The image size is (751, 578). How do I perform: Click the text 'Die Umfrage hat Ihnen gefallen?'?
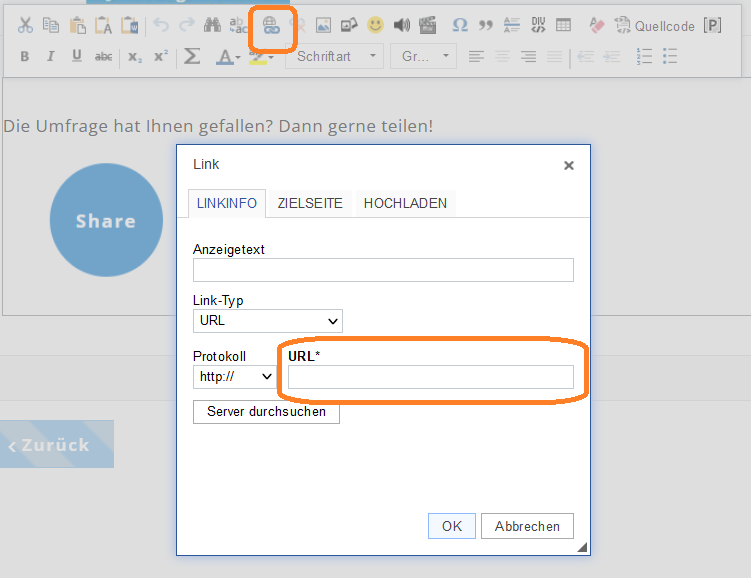pyautogui.click(x=138, y=126)
